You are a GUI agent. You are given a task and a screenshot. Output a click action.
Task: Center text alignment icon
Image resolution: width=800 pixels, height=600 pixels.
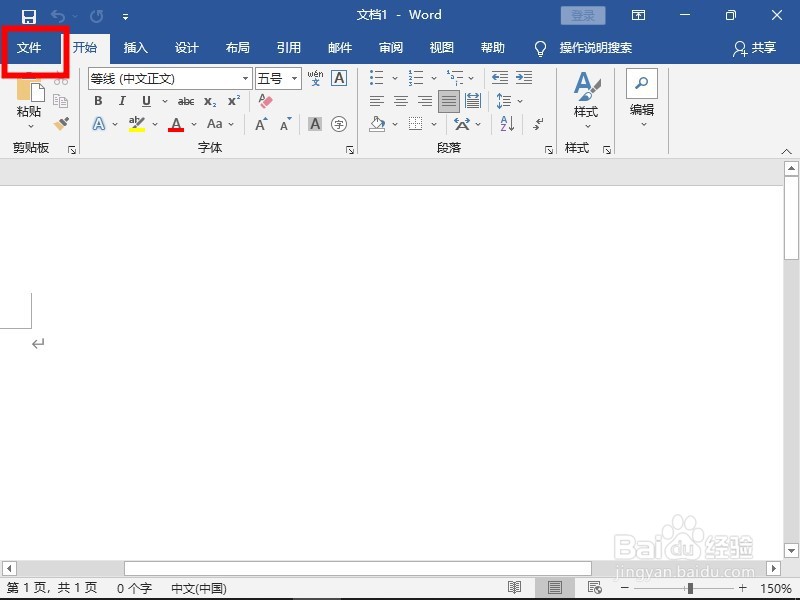coord(401,101)
